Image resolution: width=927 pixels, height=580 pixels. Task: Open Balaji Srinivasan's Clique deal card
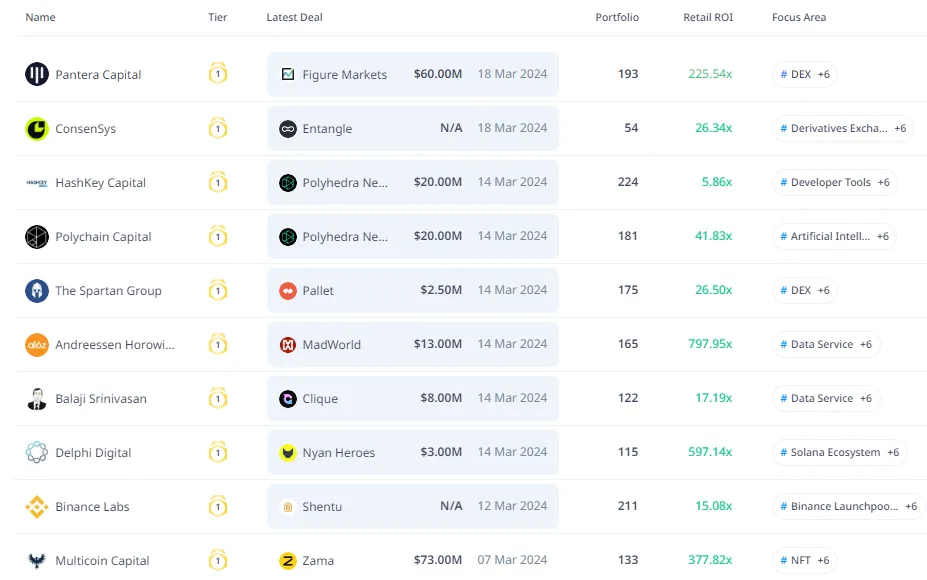tap(412, 398)
